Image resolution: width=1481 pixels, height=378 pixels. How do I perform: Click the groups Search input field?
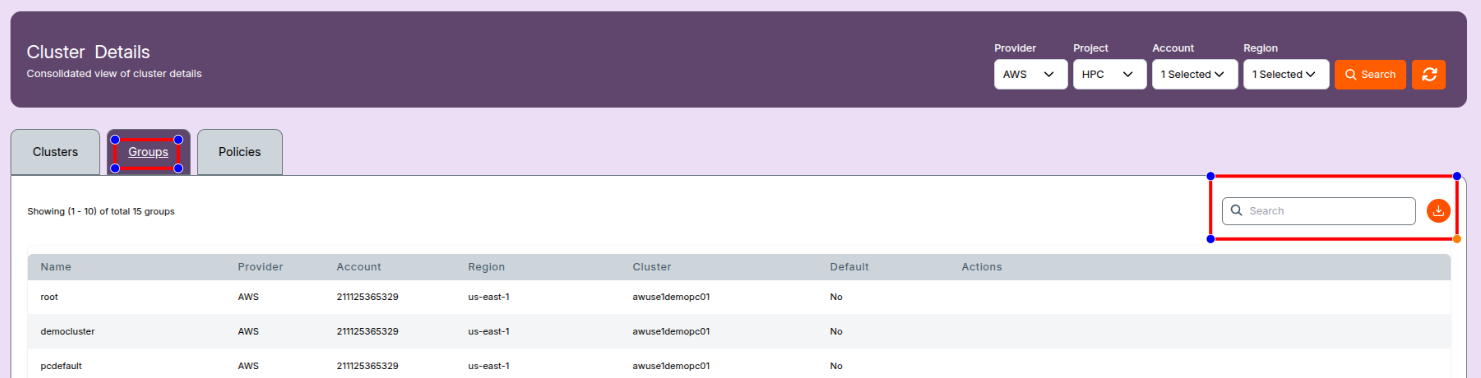coord(1318,211)
